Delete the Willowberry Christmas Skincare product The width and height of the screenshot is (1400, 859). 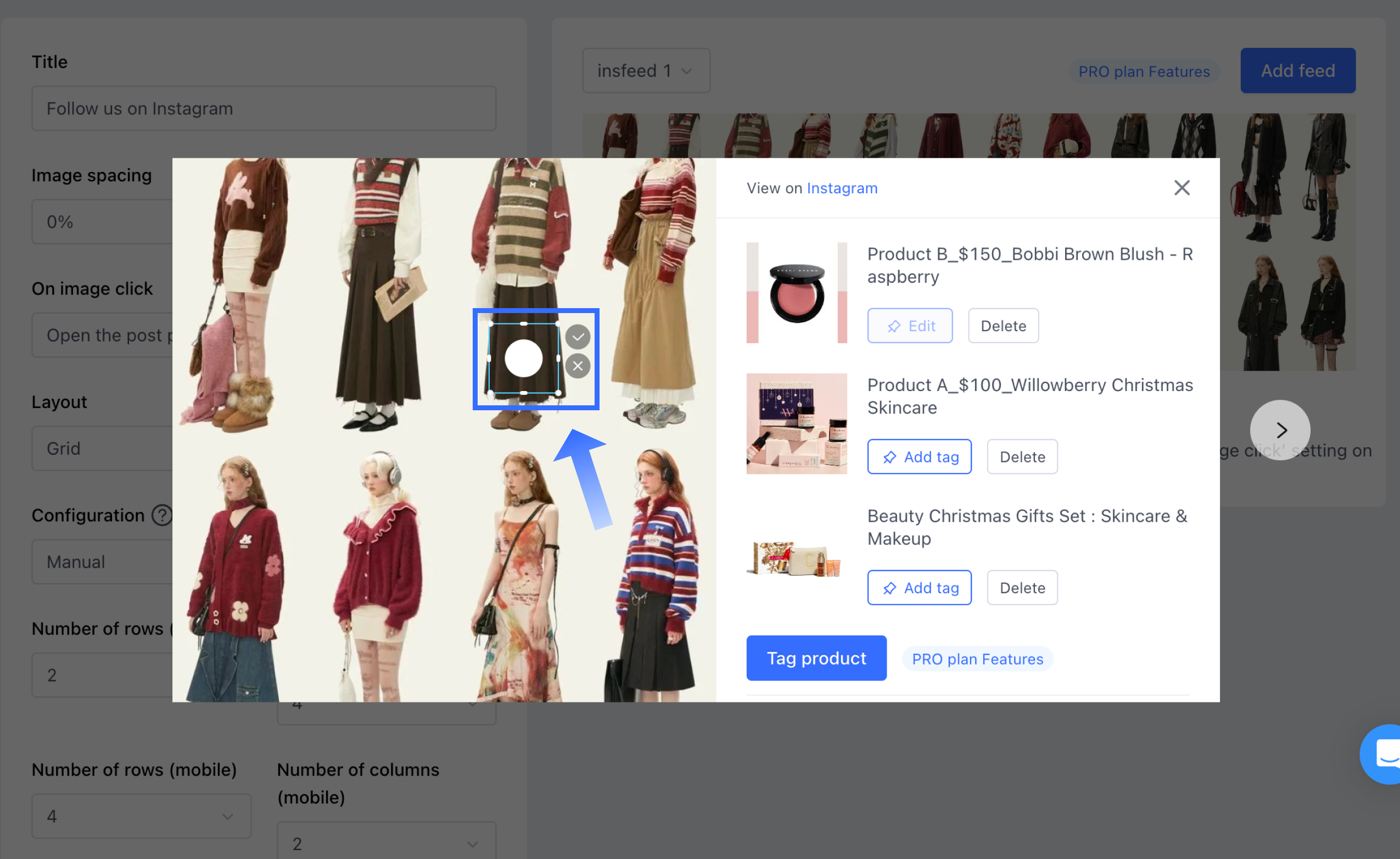tap(1022, 456)
